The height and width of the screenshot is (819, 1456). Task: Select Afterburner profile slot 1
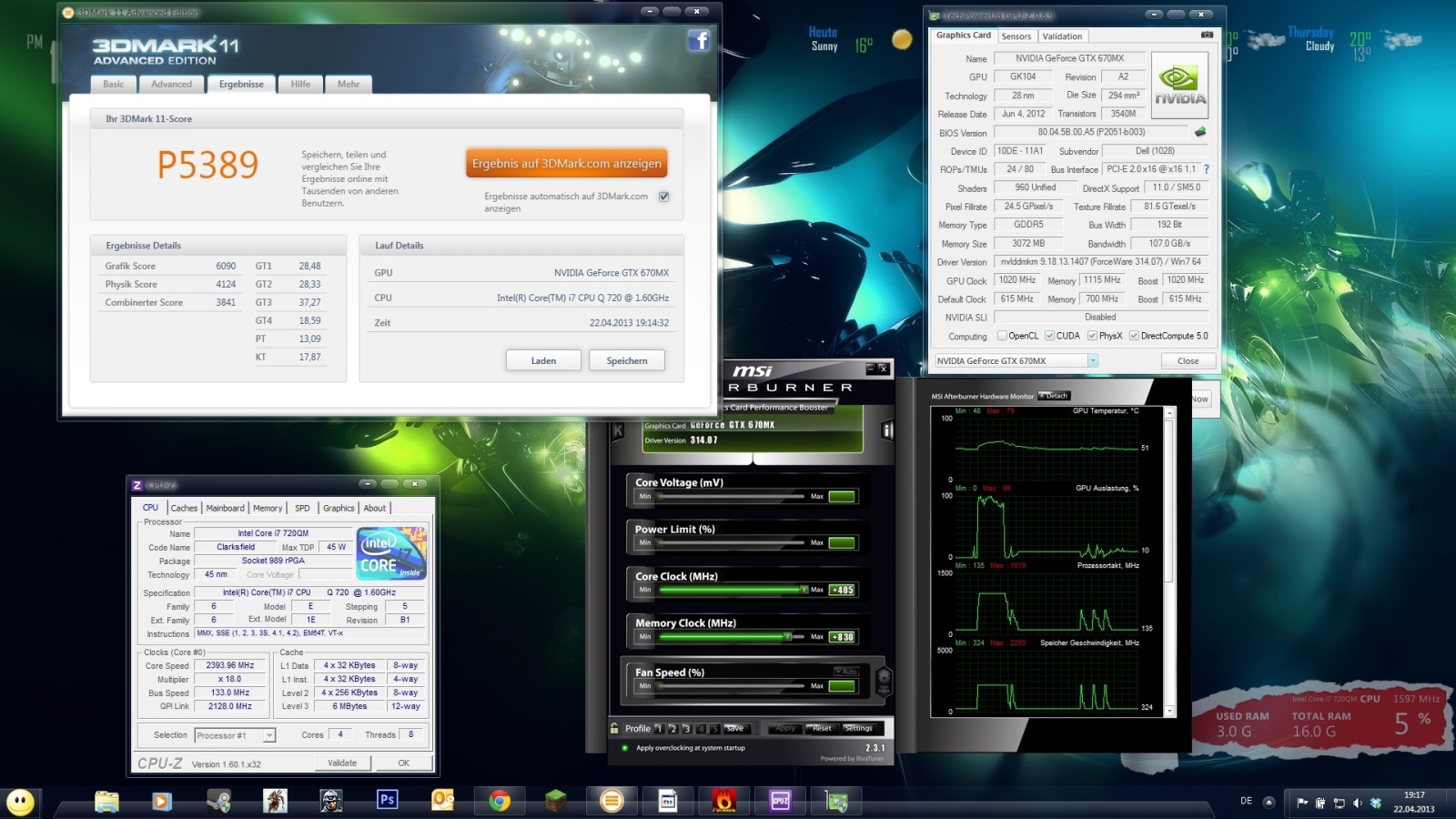659,728
